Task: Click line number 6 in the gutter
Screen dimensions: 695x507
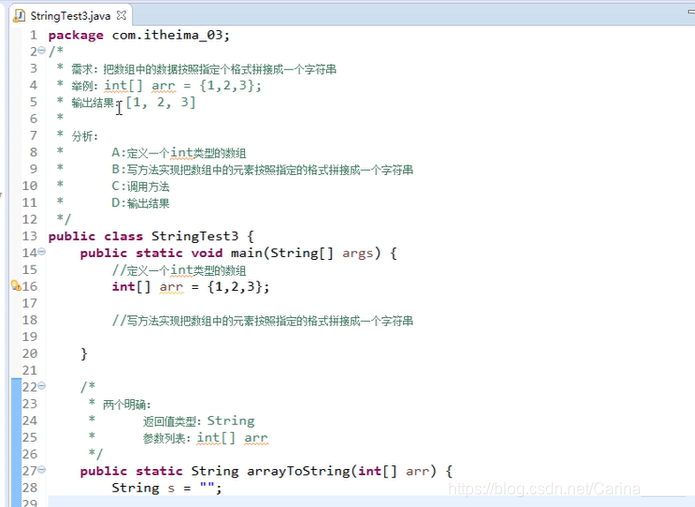Action: pos(34,119)
